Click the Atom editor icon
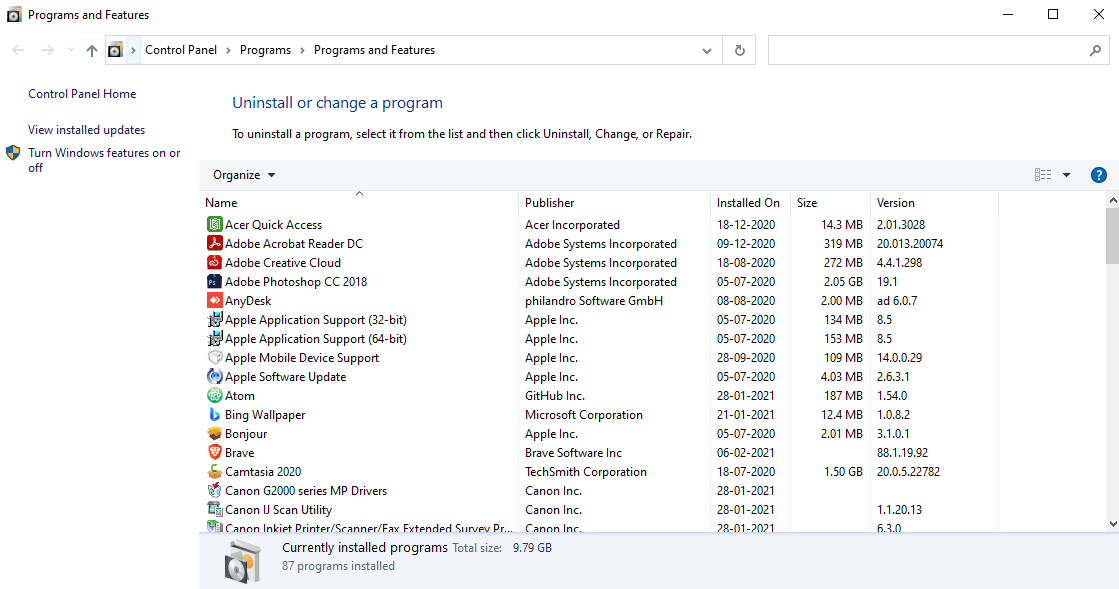The image size is (1119, 589). click(214, 396)
